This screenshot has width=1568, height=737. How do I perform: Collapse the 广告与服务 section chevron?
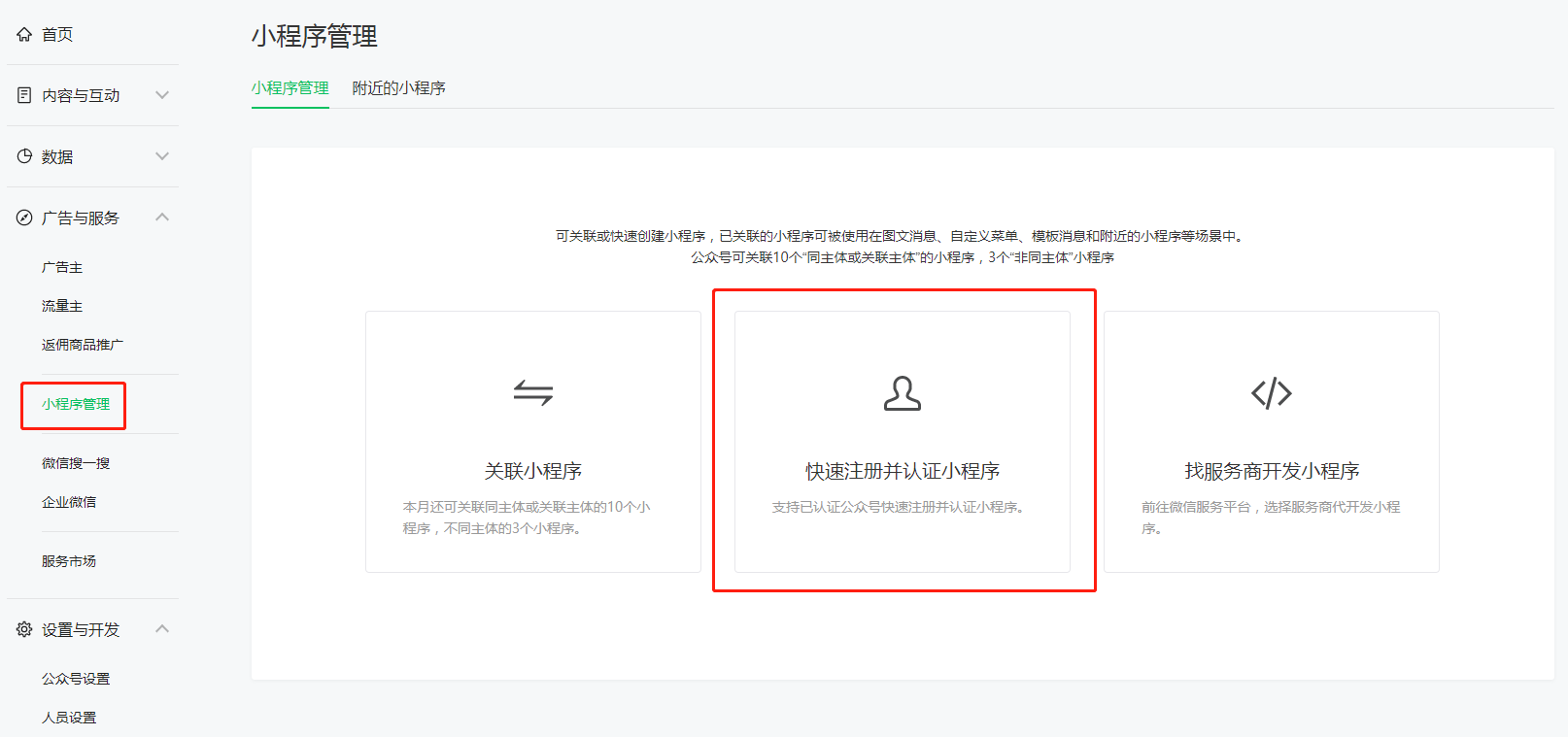pyautogui.click(x=162, y=218)
